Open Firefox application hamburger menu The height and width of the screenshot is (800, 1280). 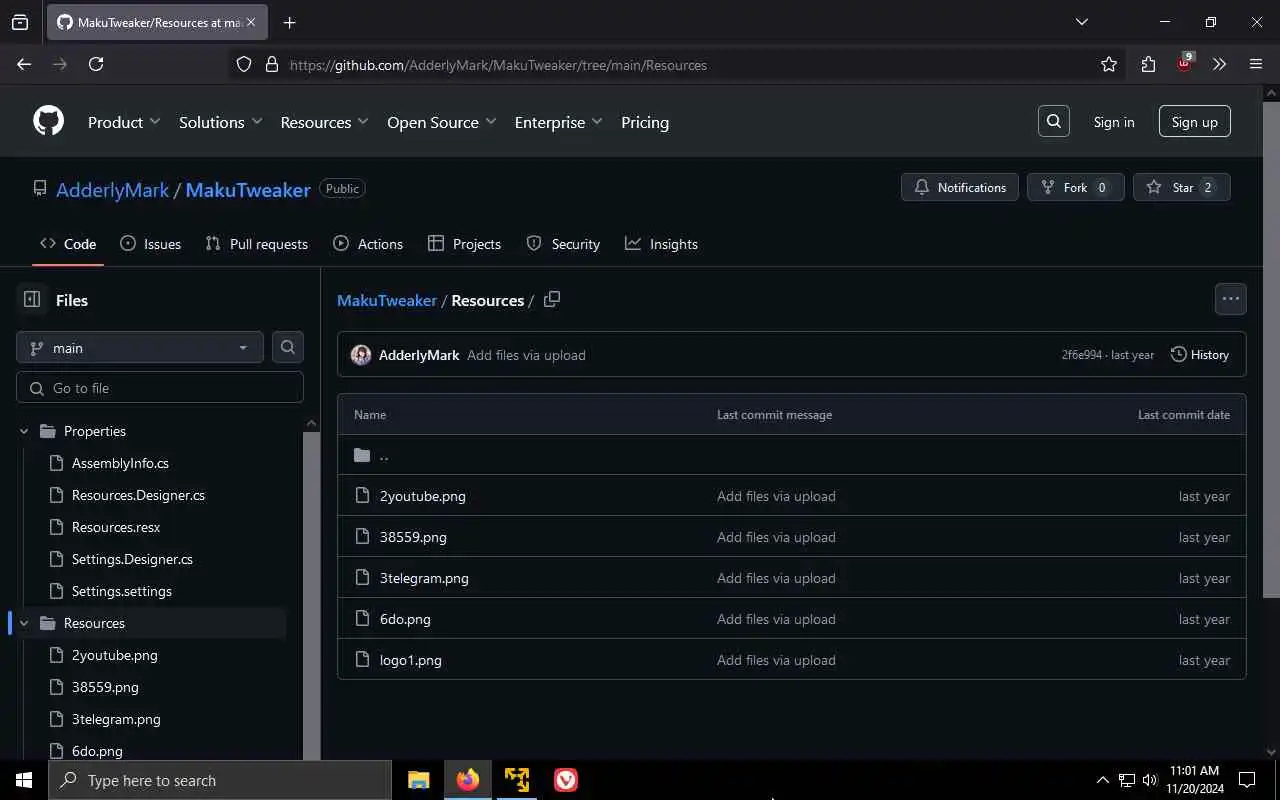[x=1256, y=64]
